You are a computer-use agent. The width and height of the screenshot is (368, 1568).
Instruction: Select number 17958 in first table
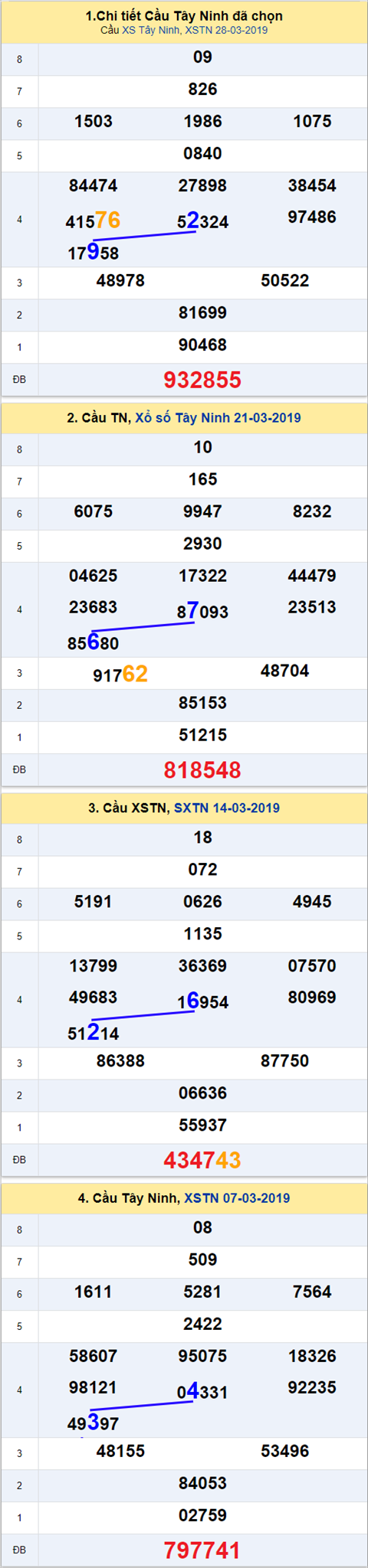[93, 252]
